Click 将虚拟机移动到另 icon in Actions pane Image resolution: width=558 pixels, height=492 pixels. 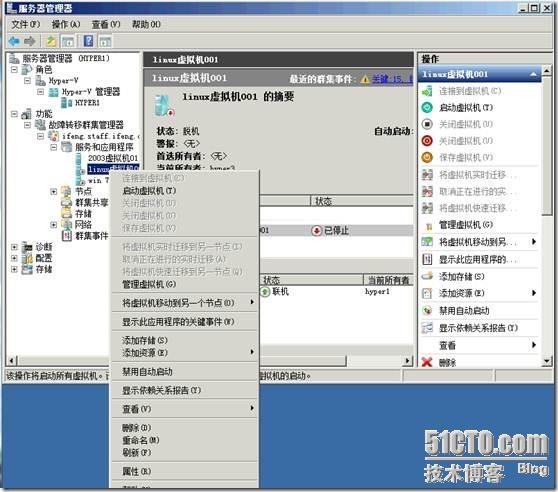pyautogui.click(x=427, y=242)
